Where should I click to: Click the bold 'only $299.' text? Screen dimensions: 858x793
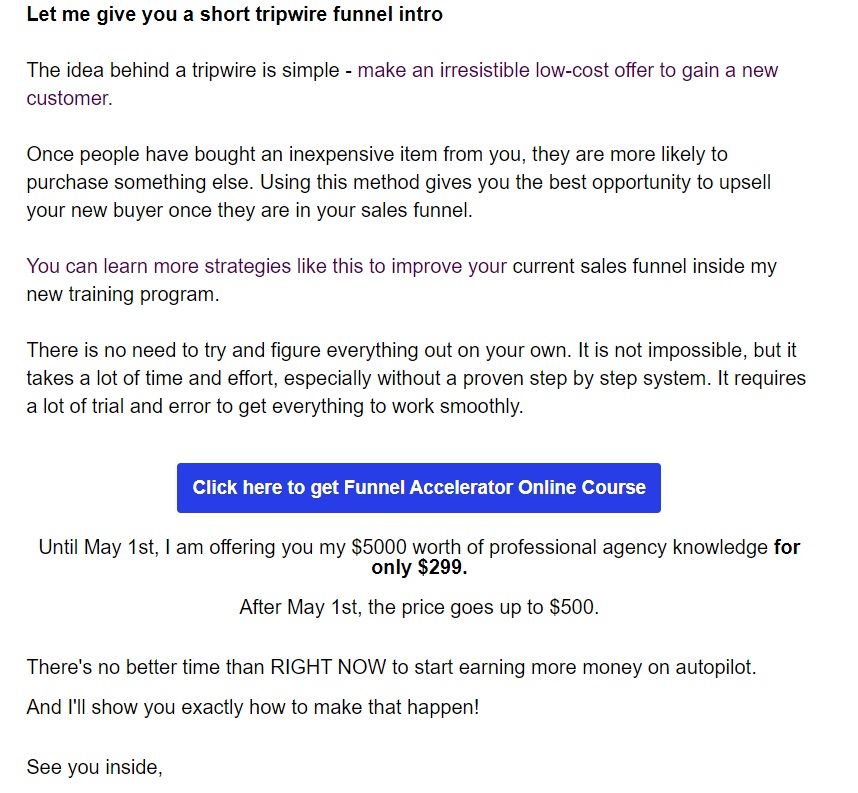tap(419, 568)
